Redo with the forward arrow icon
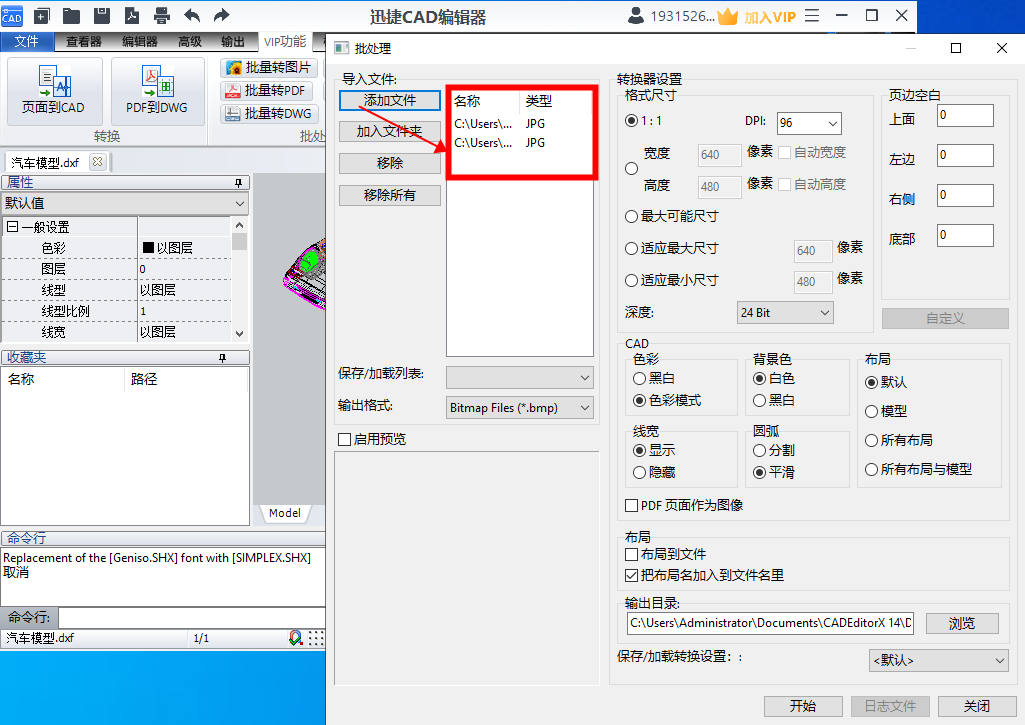Viewport: 1025px width, 725px height. coord(222,16)
